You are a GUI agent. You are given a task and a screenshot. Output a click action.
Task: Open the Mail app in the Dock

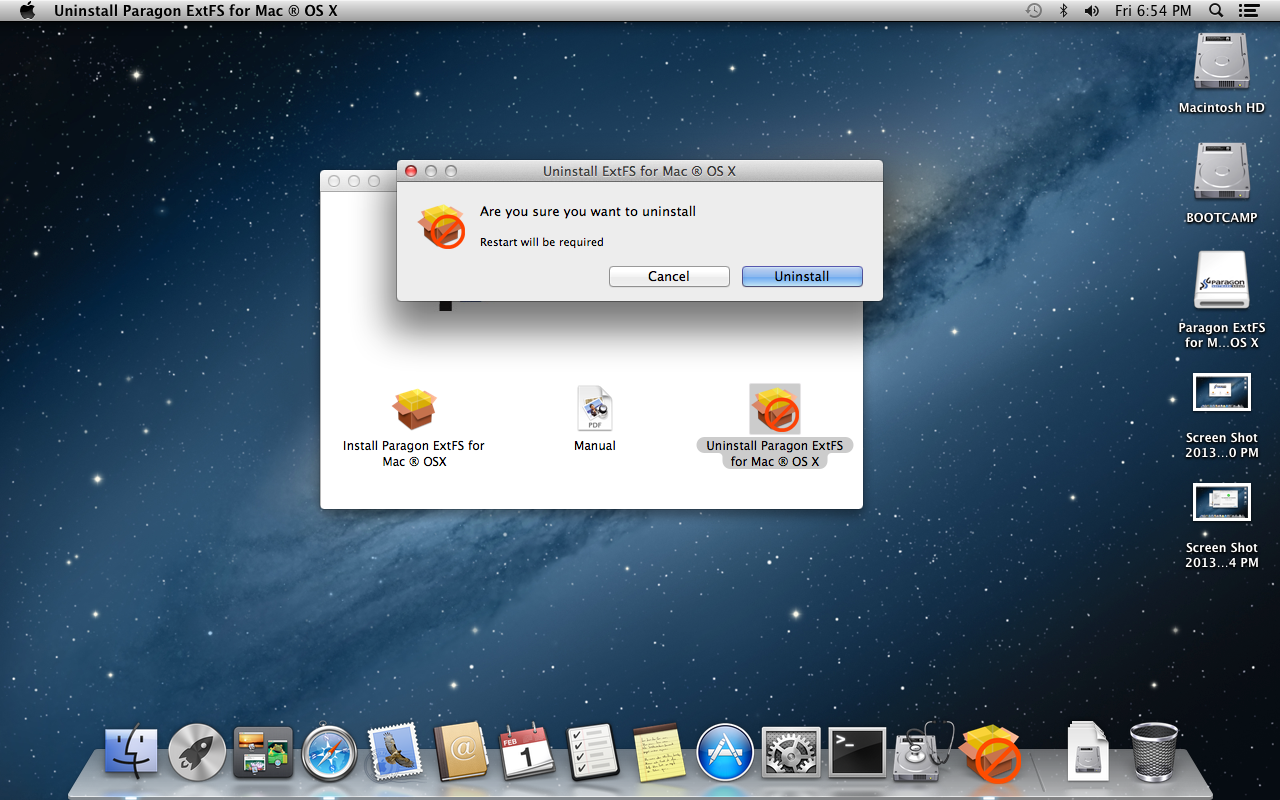pyautogui.click(x=394, y=752)
